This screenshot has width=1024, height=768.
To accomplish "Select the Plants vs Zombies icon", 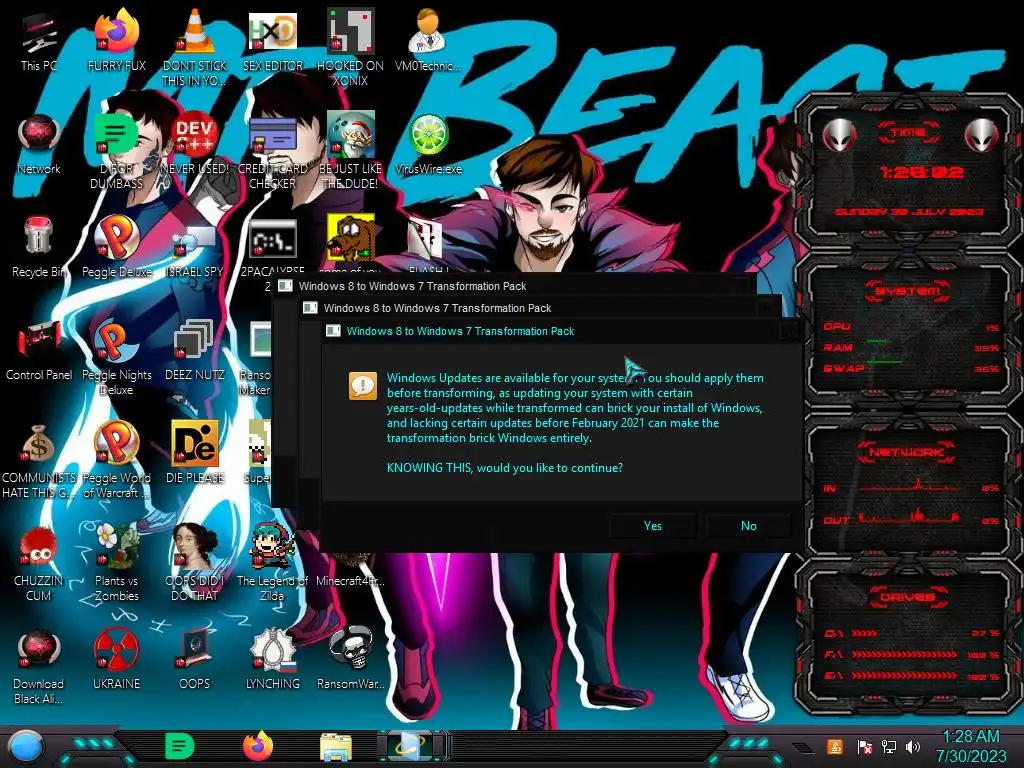I will 117,563.
